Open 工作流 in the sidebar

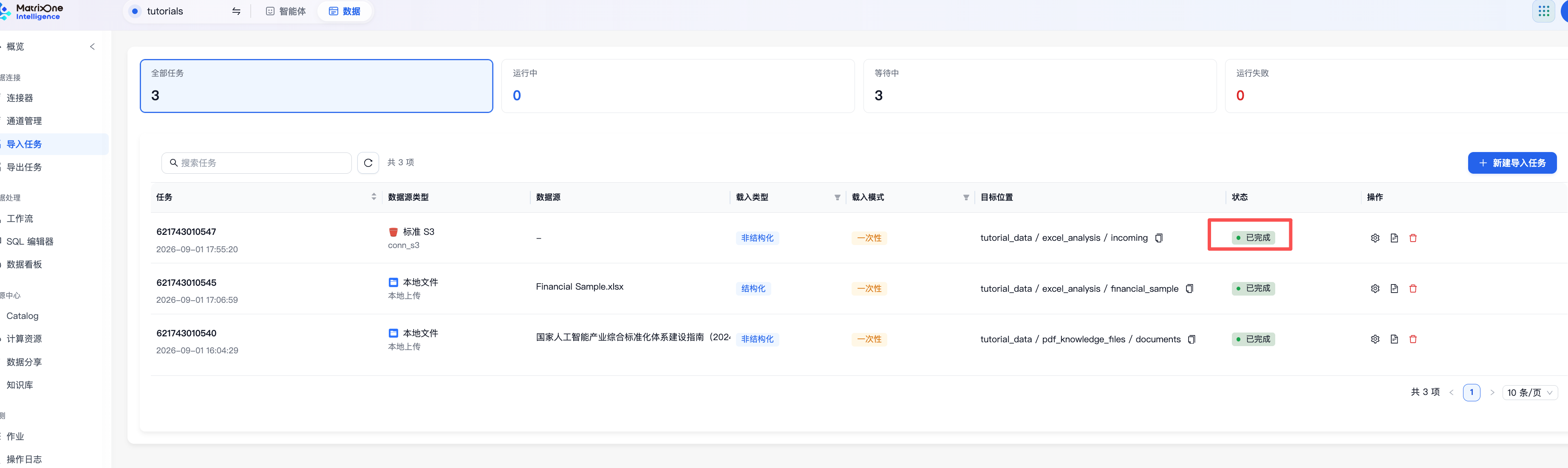click(x=20, y=218)
